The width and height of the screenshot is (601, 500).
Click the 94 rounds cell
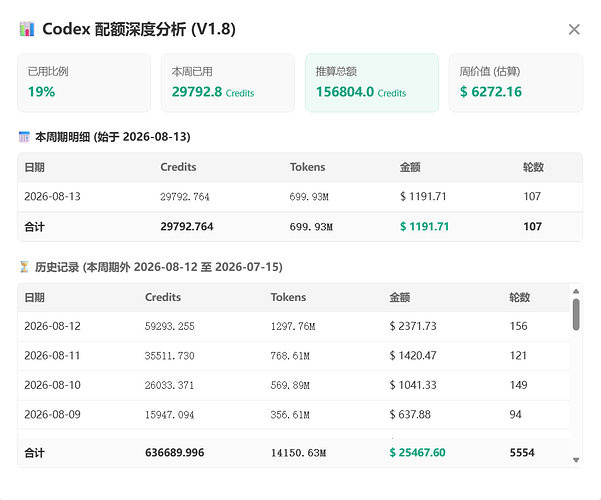[x=516, y=414]
